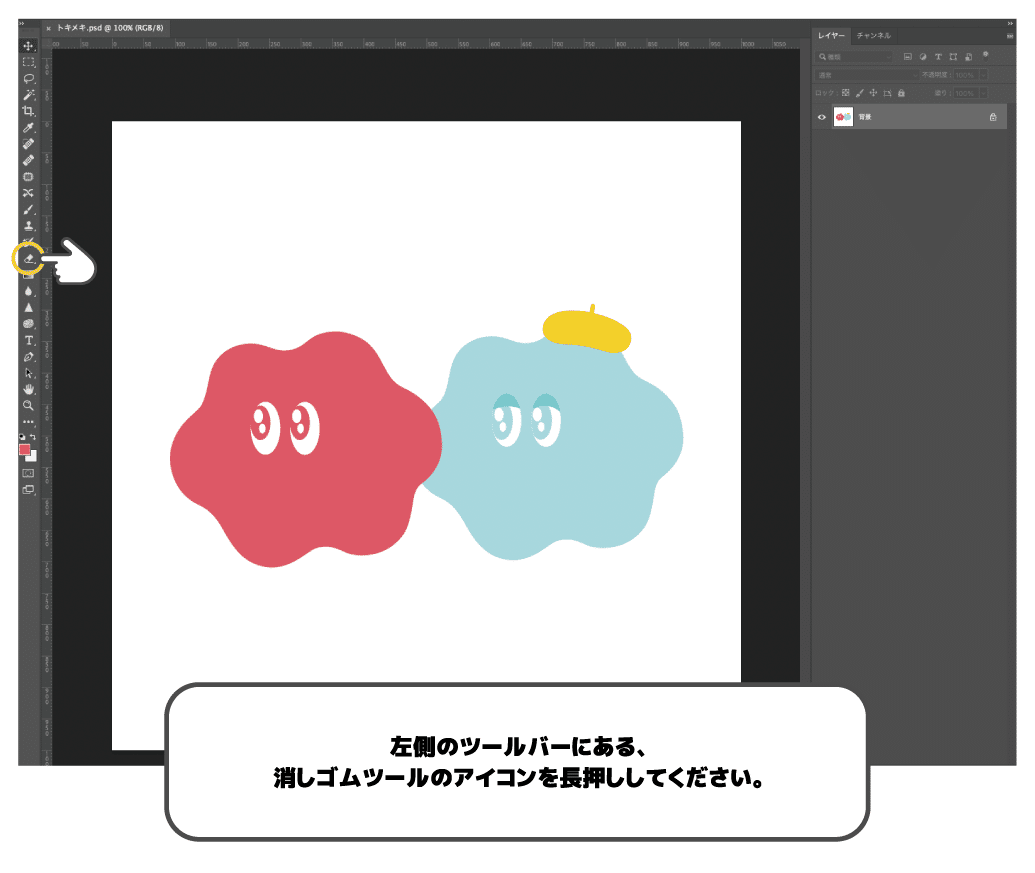Click the fill 100% field

[x=965, y=93]
